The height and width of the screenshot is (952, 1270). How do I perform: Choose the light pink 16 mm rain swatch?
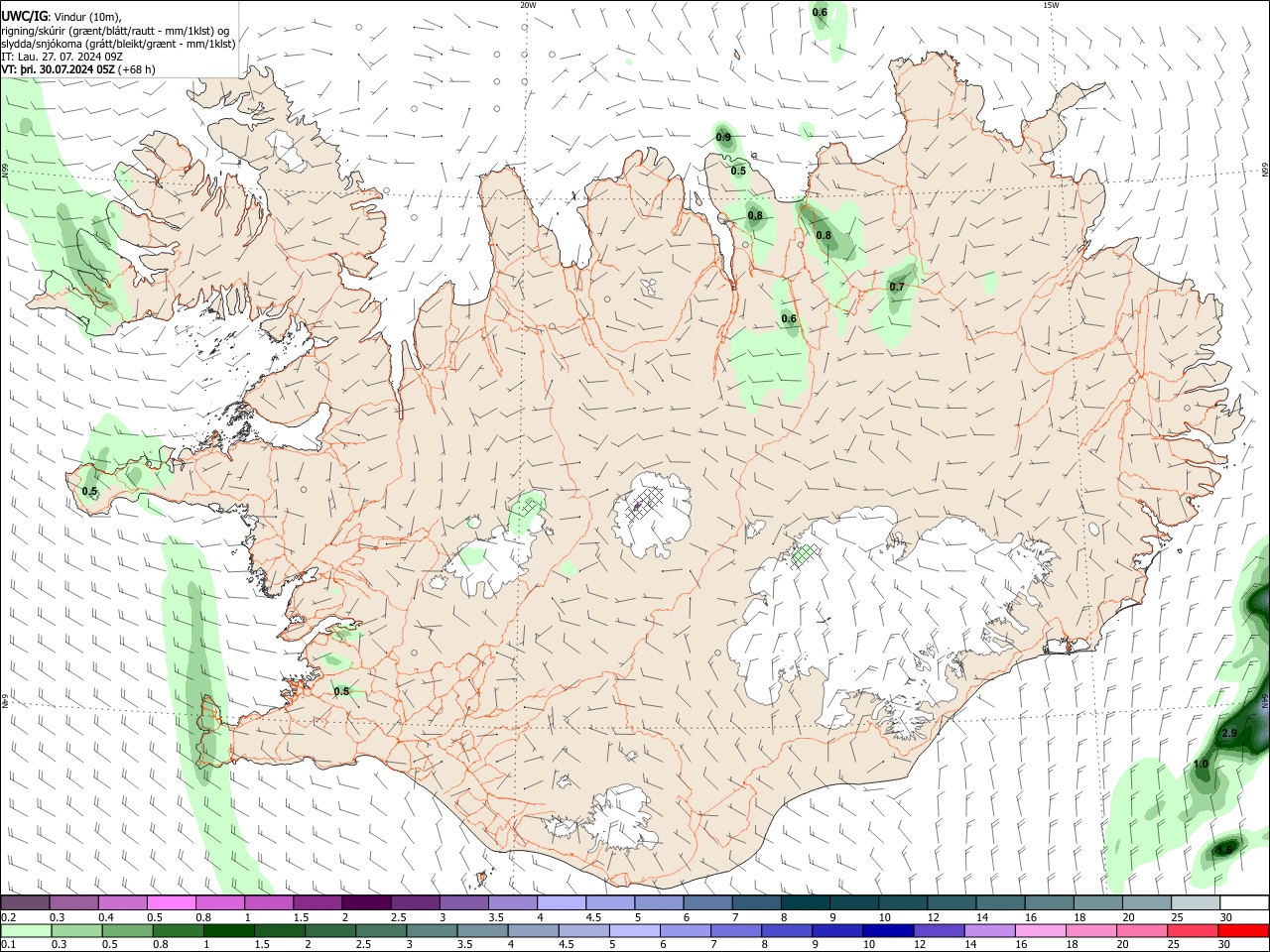click(x=1040, y=930)
